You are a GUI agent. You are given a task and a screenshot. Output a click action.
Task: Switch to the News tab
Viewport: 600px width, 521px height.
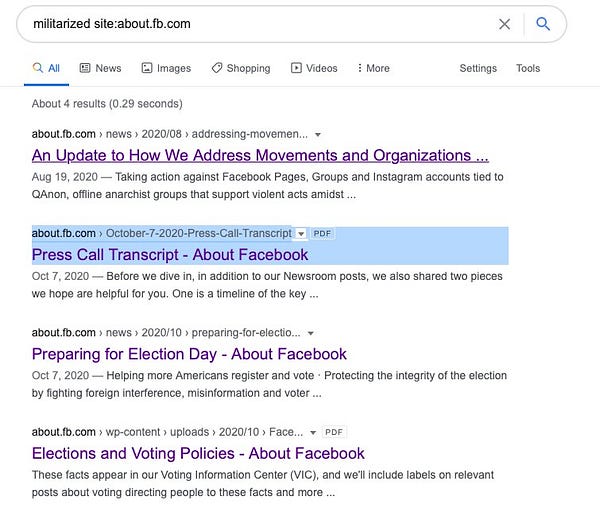[x=100, y=68]
